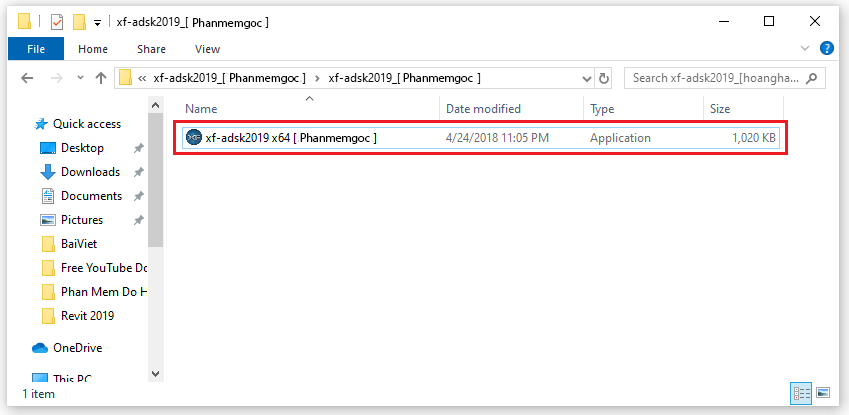The width and height of the screenshot is (849, 415).
Task: Click the Back navigation arrow
Action: click(27, 78)
